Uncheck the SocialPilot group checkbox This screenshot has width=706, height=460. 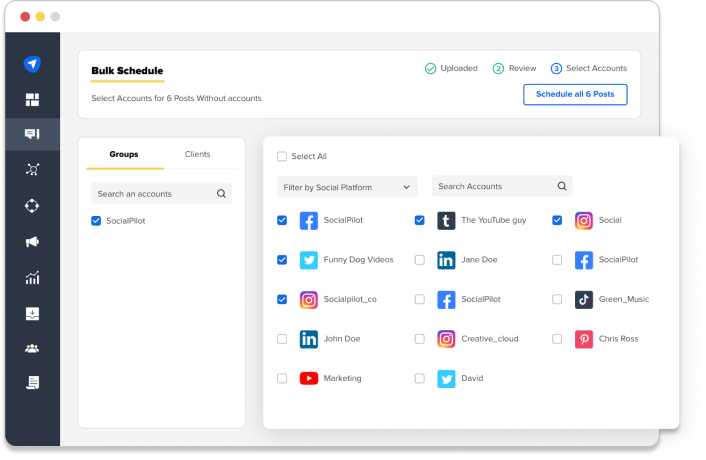point(96,221)
